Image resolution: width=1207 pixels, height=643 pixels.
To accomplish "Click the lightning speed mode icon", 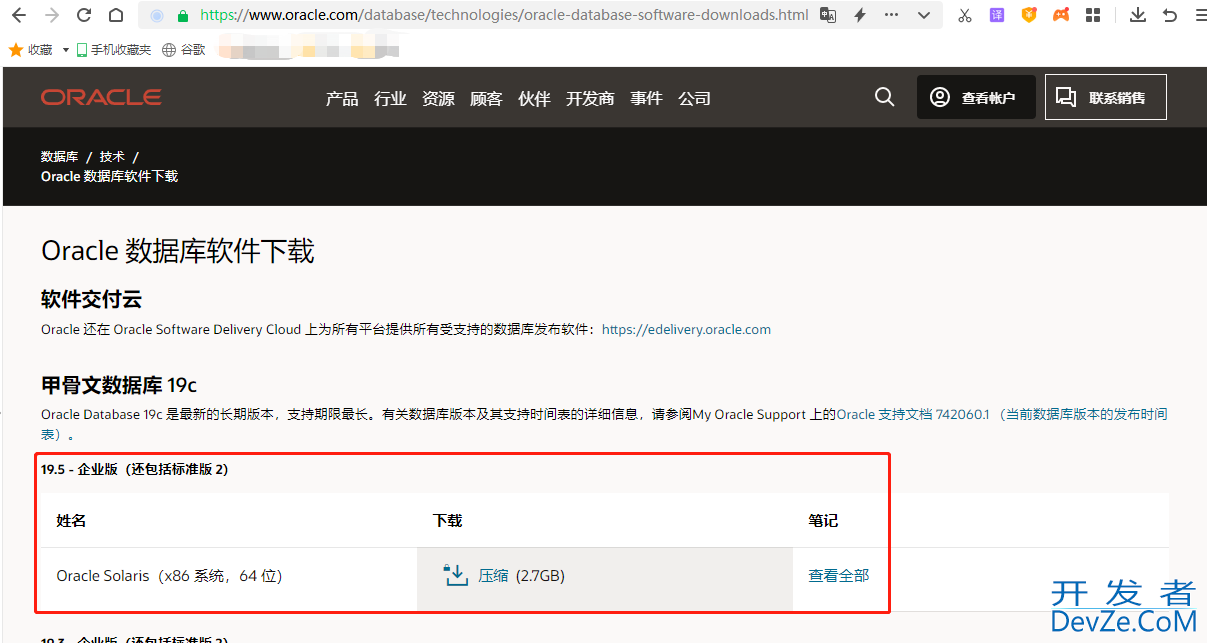I will click(860, 15).
